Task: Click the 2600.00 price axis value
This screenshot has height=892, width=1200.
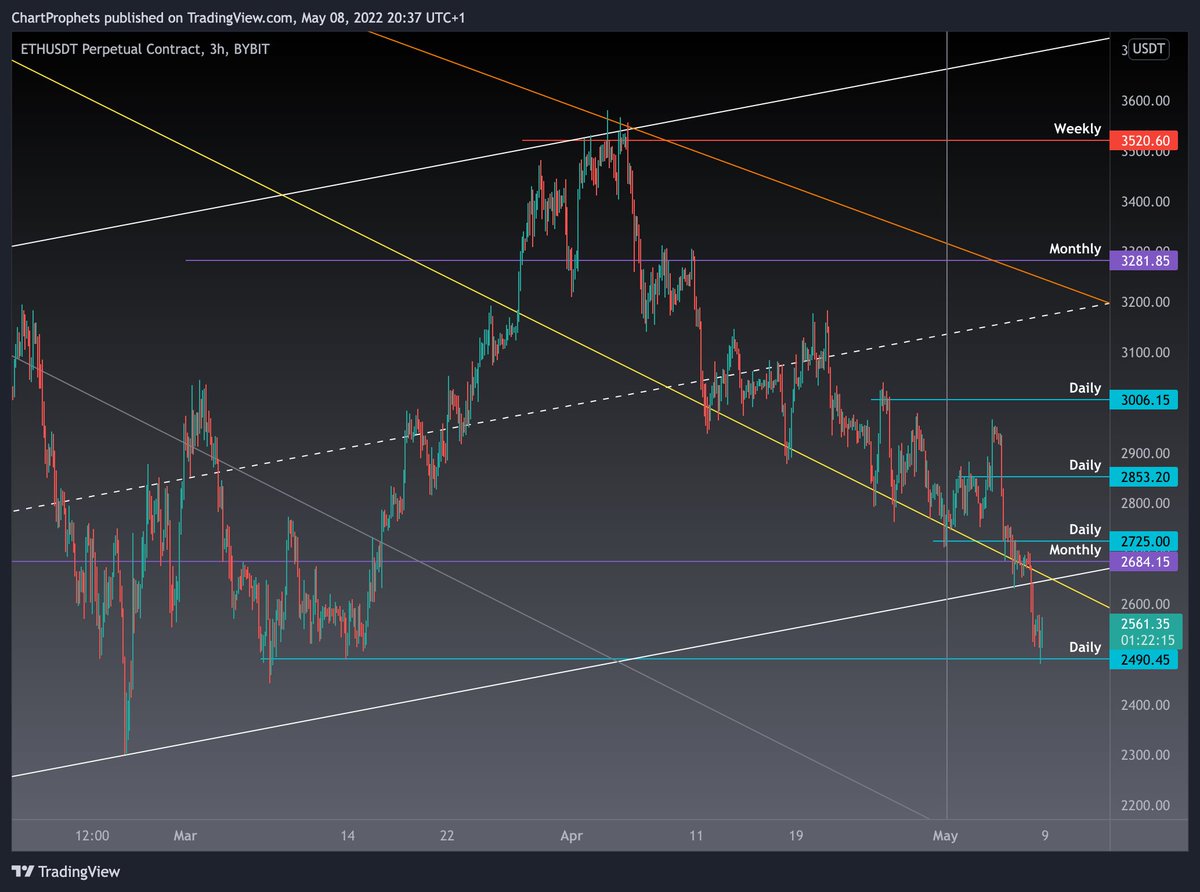Action: [1145, 604]
